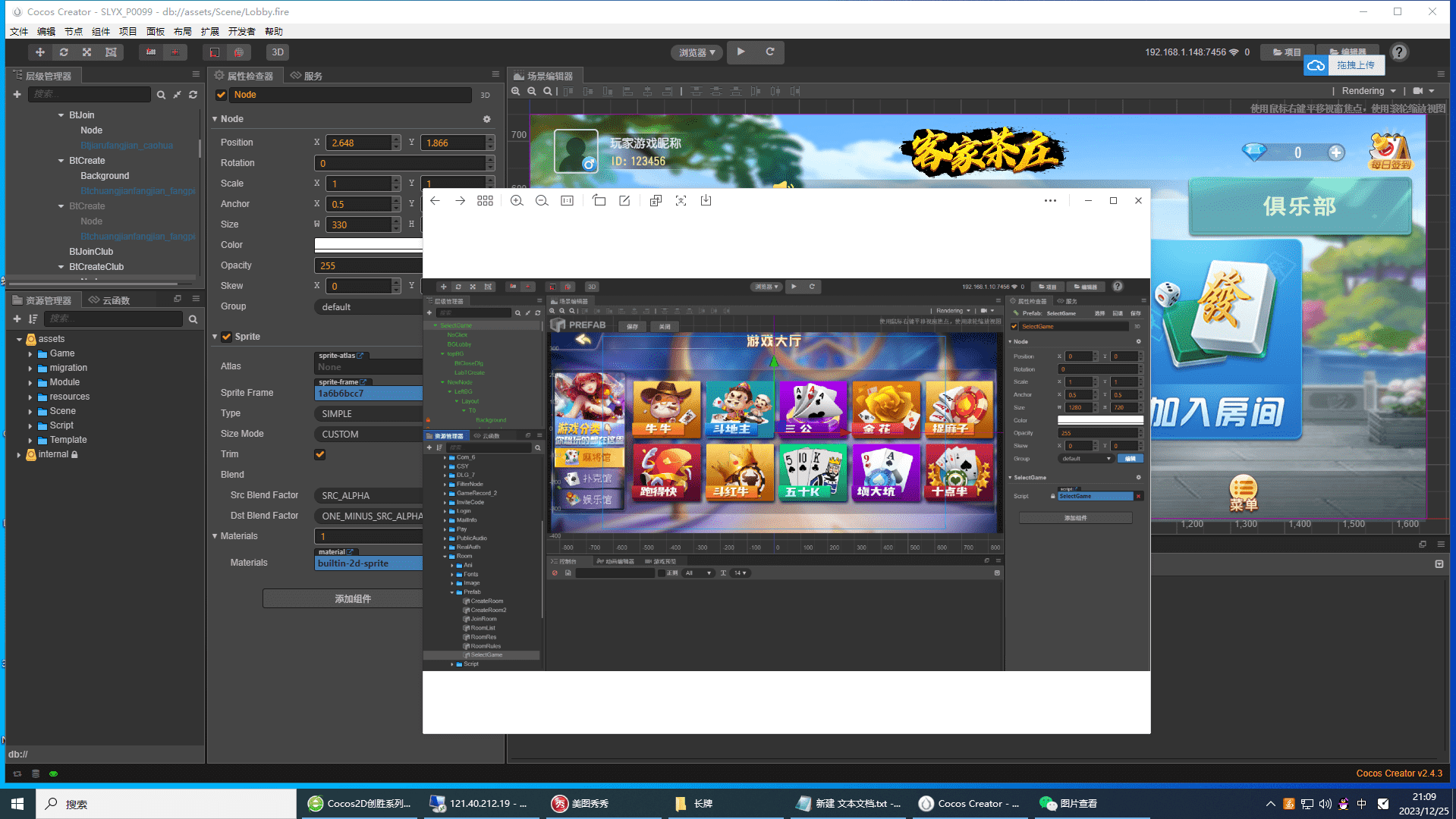The image size is (1456, 819).
Task: Select the rotate transform tool
Action: (x=64, y=52)
